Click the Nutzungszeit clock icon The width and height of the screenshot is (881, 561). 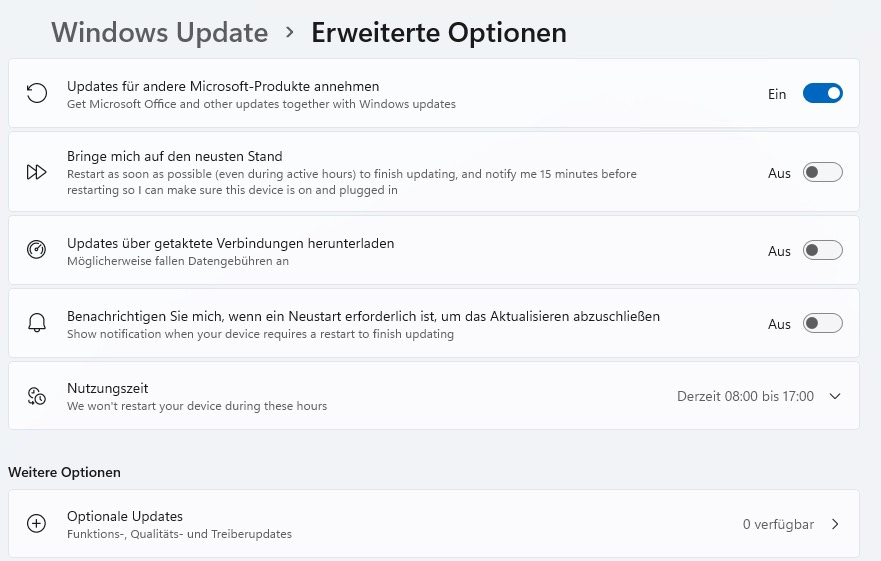click(x=37, y=396)
